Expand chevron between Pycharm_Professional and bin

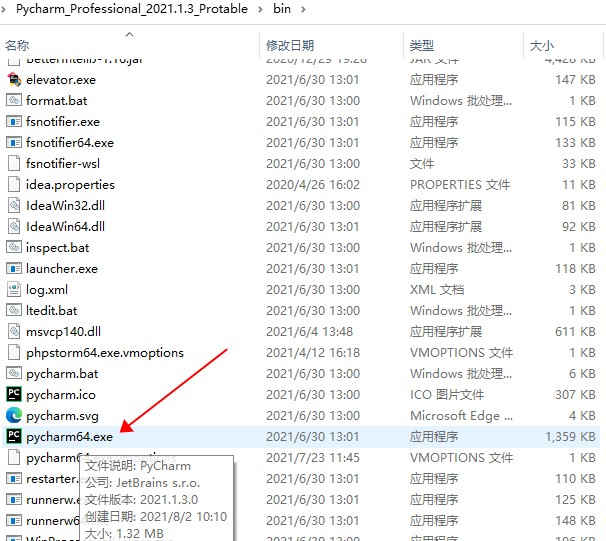260,9
